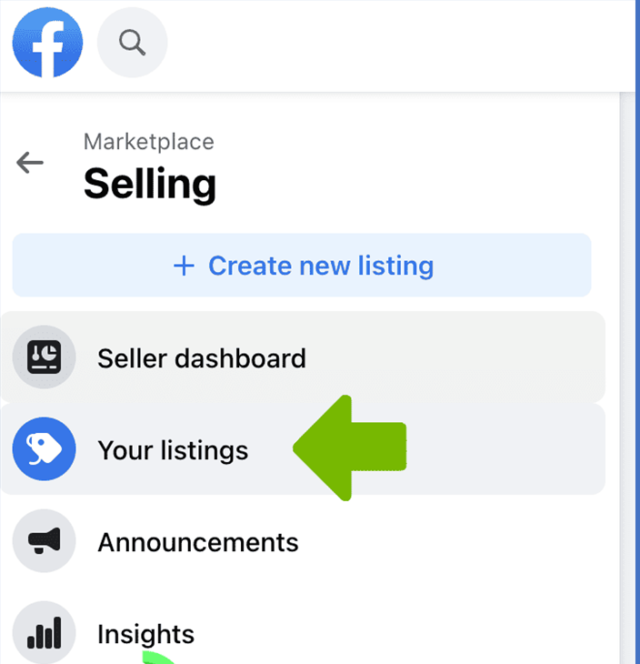Click the Insights bar chart icon
This screenshot has width=640, height=664.
click(44, 633)
